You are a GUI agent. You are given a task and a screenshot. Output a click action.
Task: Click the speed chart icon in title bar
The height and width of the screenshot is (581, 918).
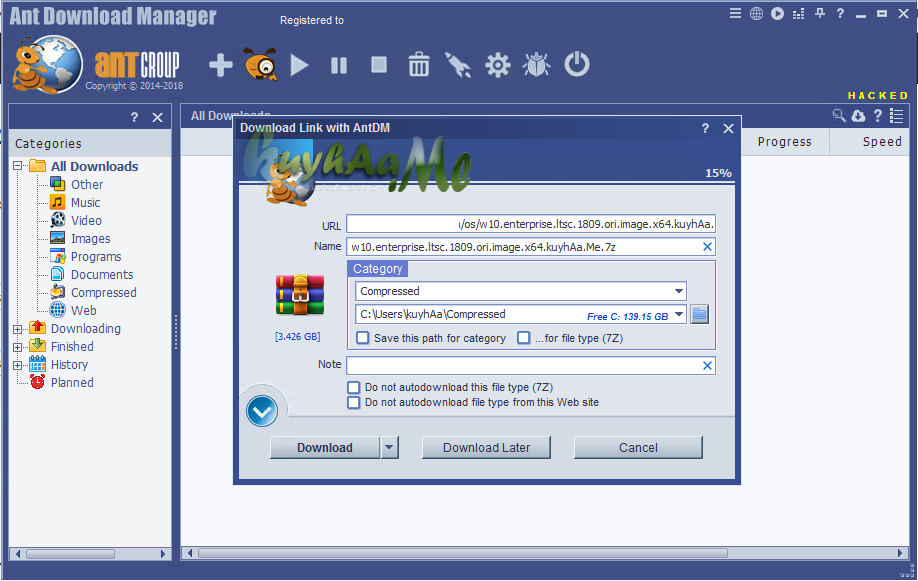click(x=799, y=13)
